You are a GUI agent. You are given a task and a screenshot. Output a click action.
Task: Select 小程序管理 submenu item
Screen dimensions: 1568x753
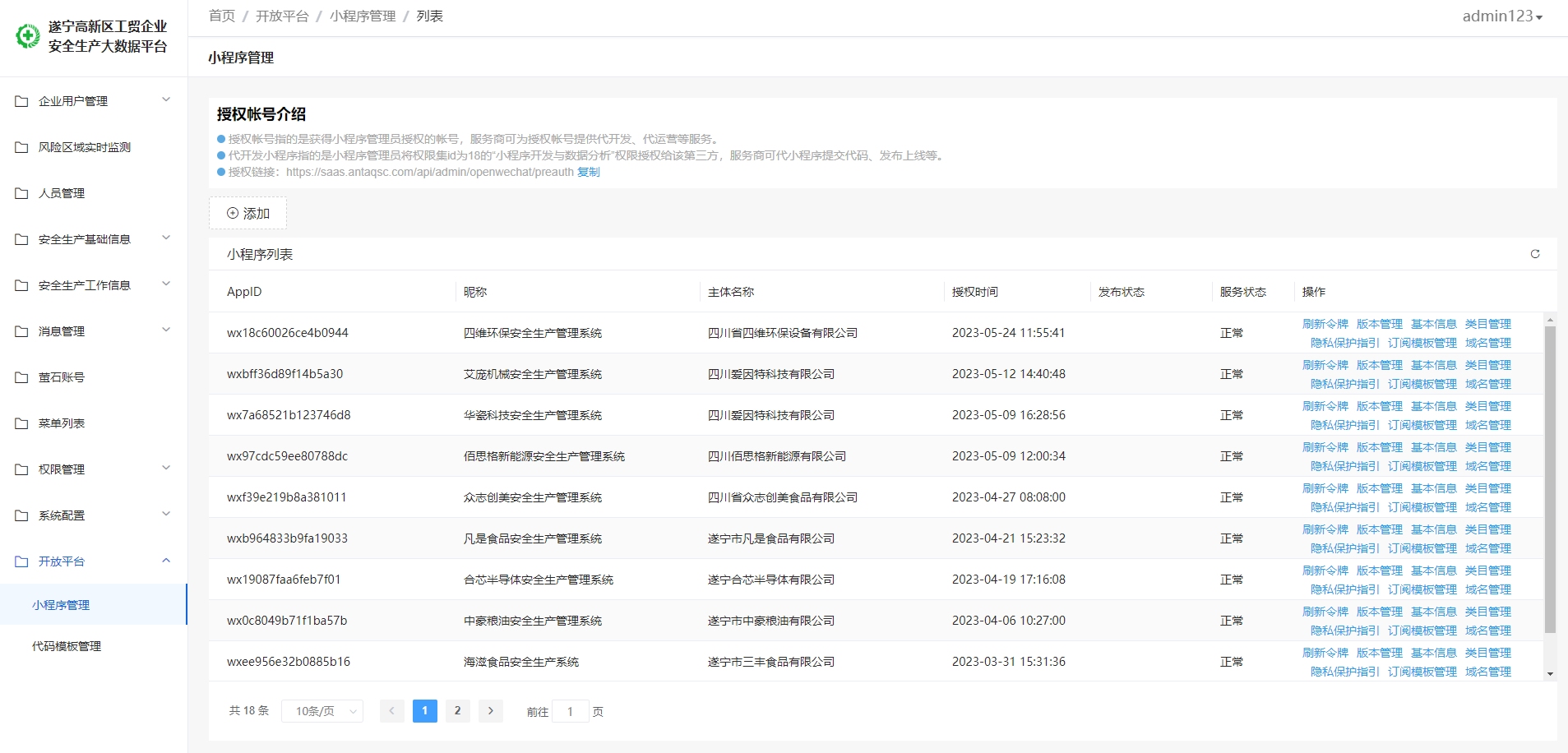(94, 605)
